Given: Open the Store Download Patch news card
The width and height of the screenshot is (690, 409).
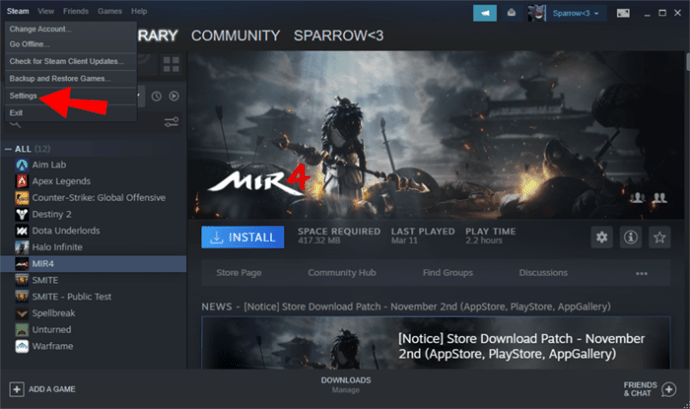Looking at the screenshot, I should (436, 343).
